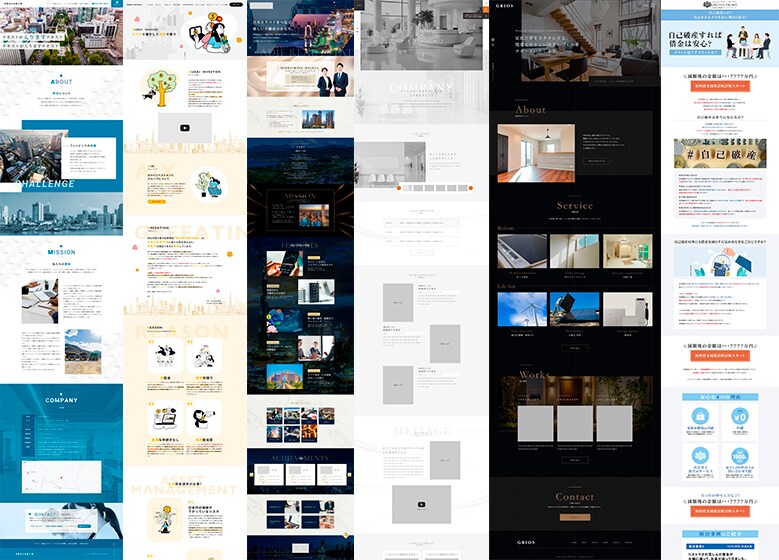The height and width of the screenshot is (560, 779).
Task: Click the GRIOS logo in the dark page header
Action: tap(504, 6)
